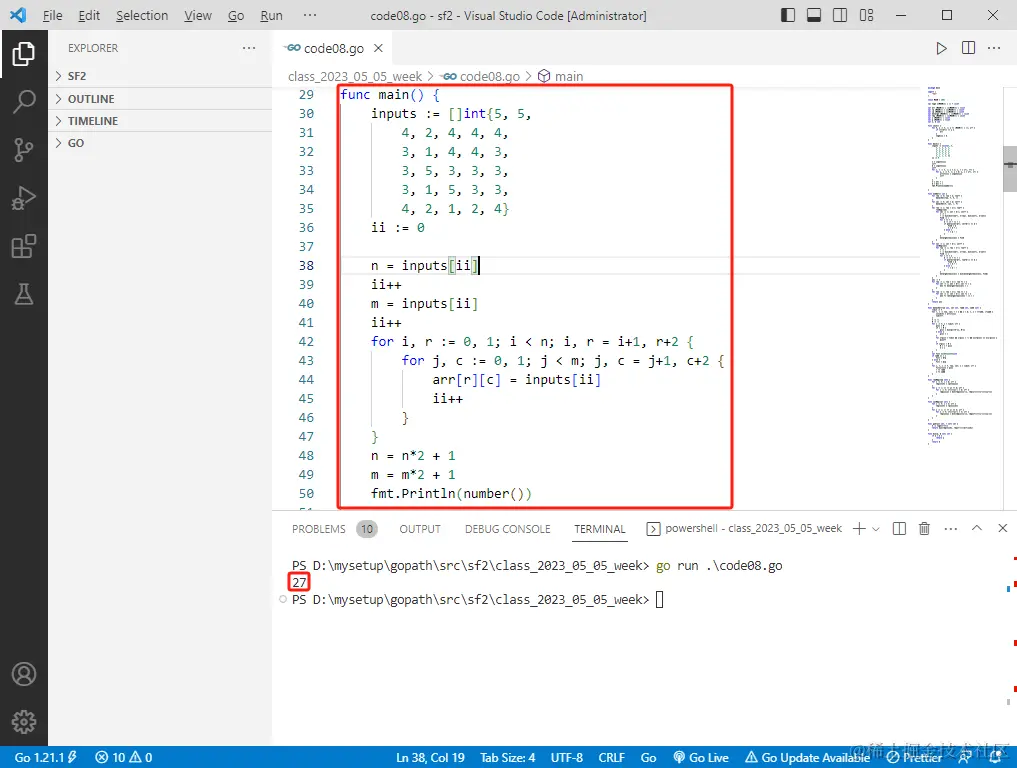1017x768 pixels.
Task: Maximize the panel size chevron
Action: pyautogui.click(x=976, y=528)
